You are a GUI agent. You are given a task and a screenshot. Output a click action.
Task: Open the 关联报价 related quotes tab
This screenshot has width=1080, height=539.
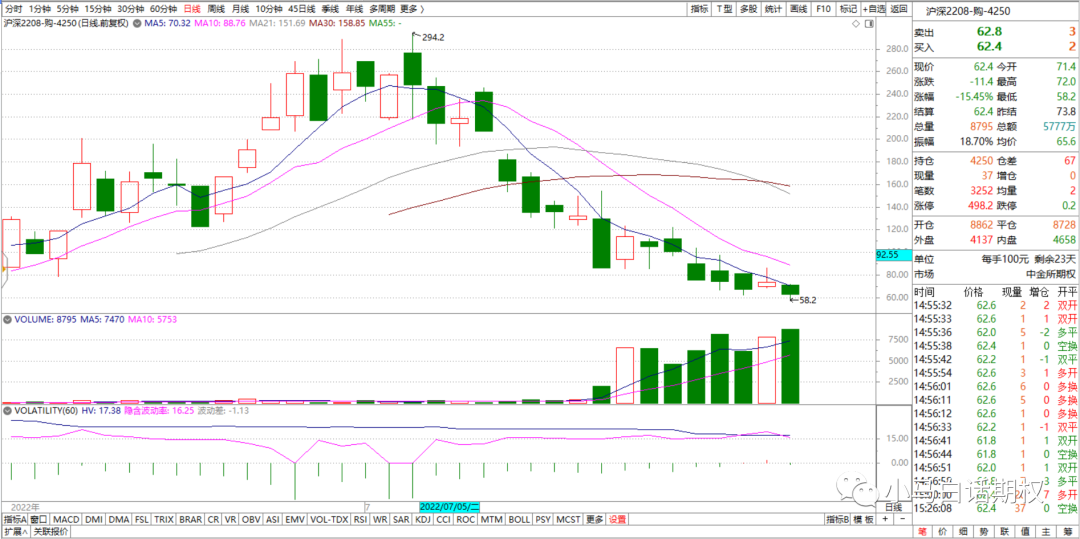pos(52,533)
